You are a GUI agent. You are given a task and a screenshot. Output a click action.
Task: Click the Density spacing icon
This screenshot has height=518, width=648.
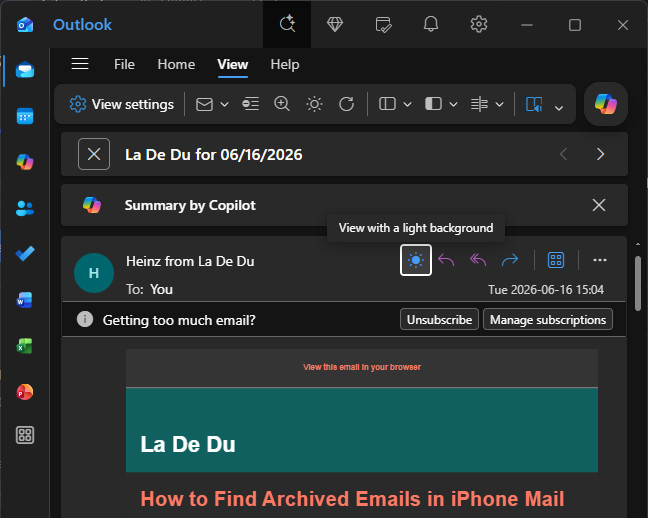(x=479, y=104)
